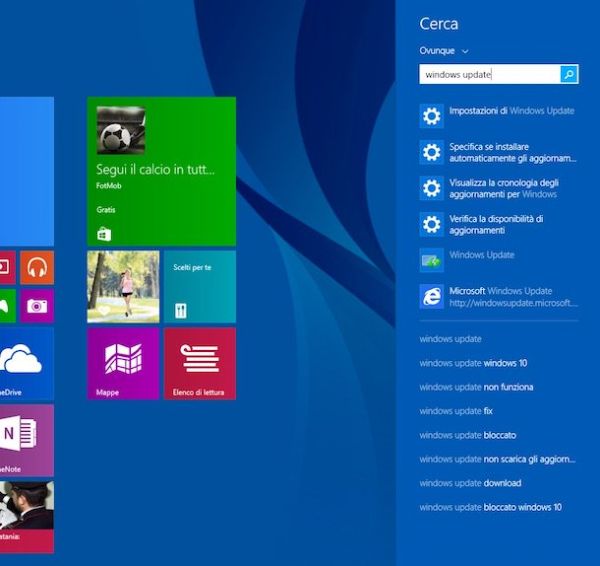Click the Internet Explorer icon
This screenshot has width=600, height=566.
pyautogui.click(x=432, y=296)
